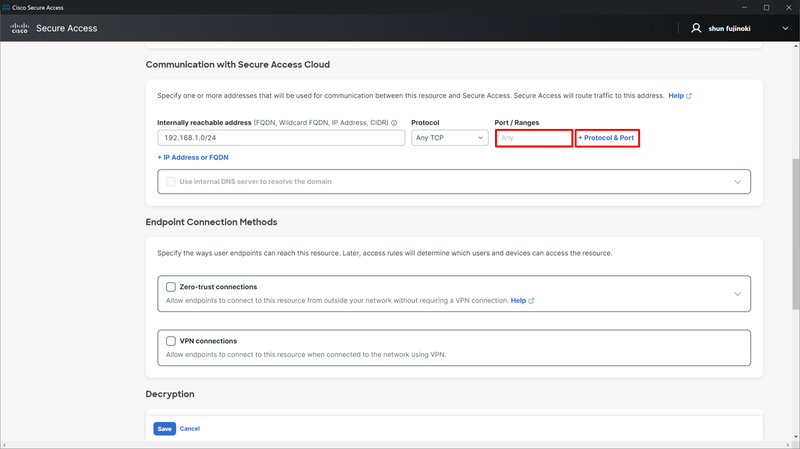The height and width of the screenshot is (449, 800).
Task: Expand the Zero-trust connections panel chevron
Action: (738, 294)
